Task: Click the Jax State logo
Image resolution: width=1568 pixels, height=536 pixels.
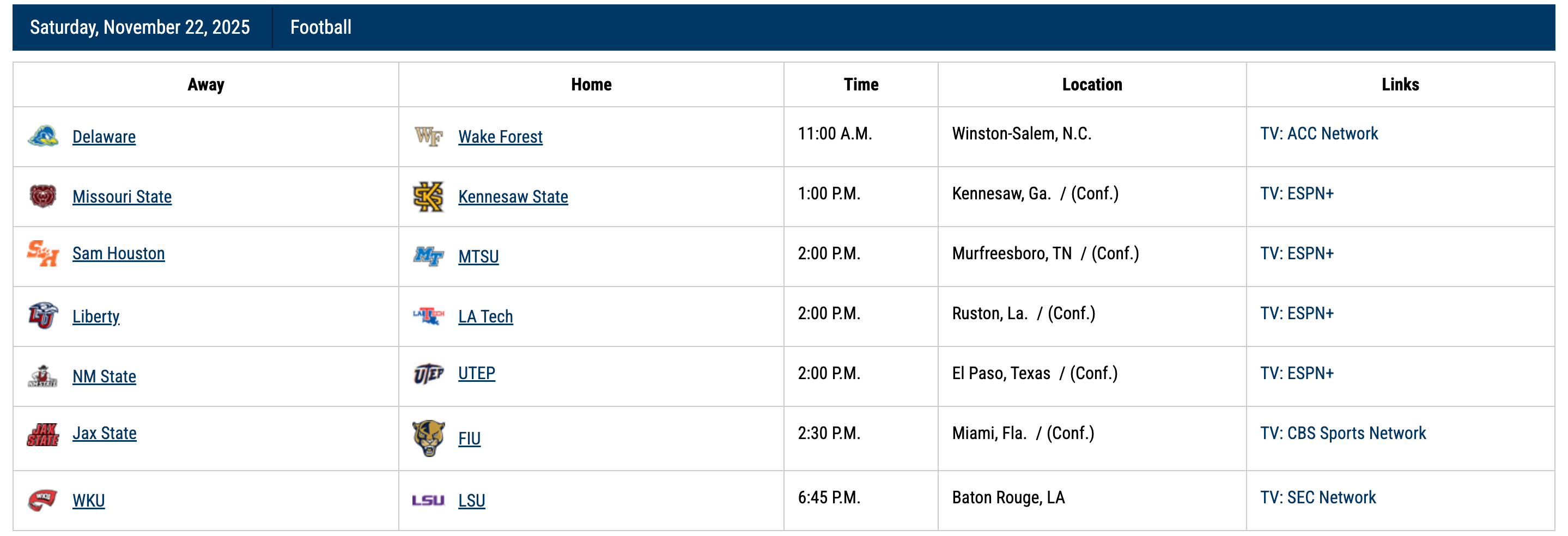Action: 42,434
